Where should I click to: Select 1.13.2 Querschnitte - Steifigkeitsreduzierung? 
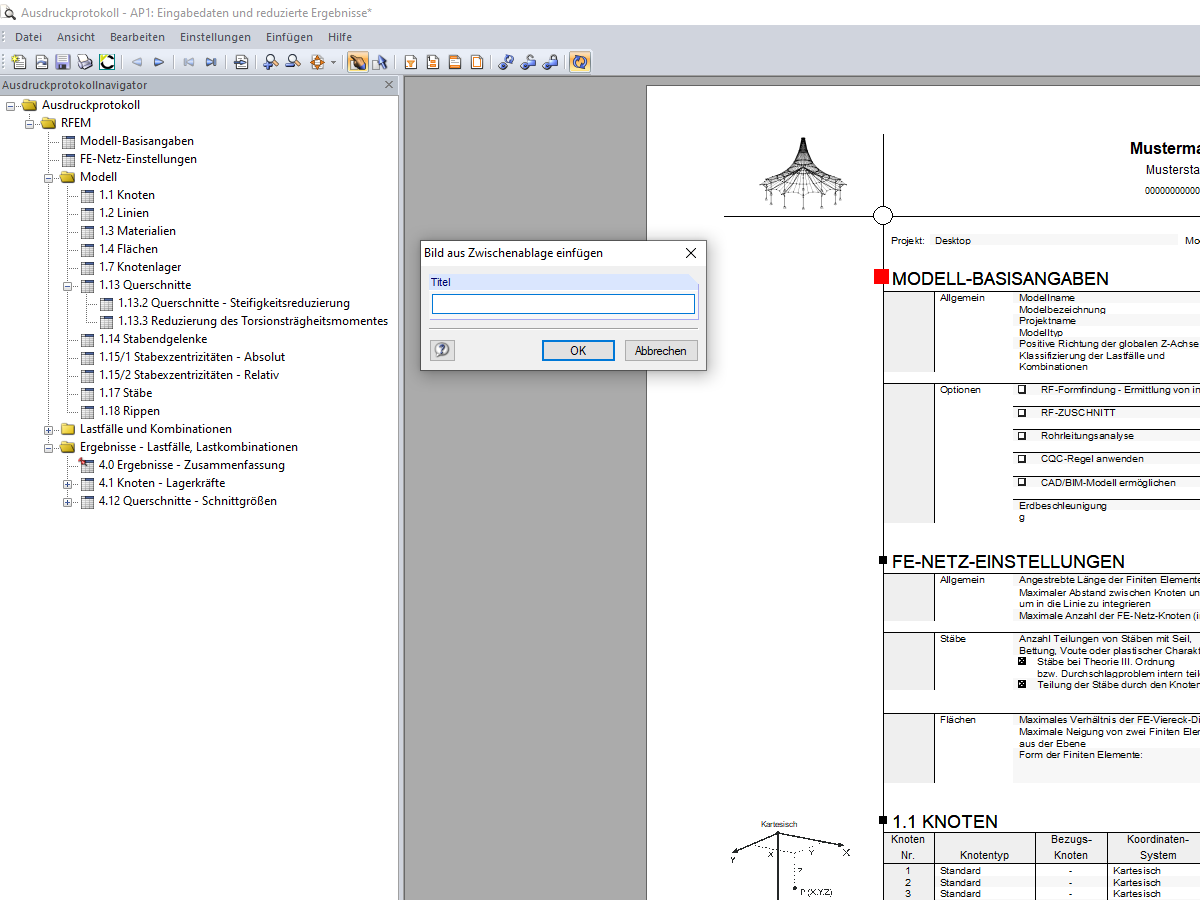(234, 303)
